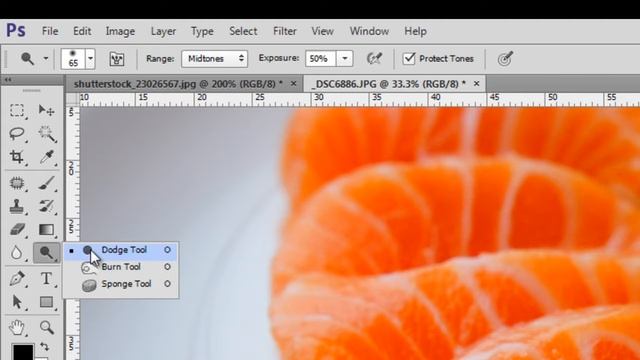Click the Photoshop Ps logo
Screen dimensions: 640x360
[16, 31]
